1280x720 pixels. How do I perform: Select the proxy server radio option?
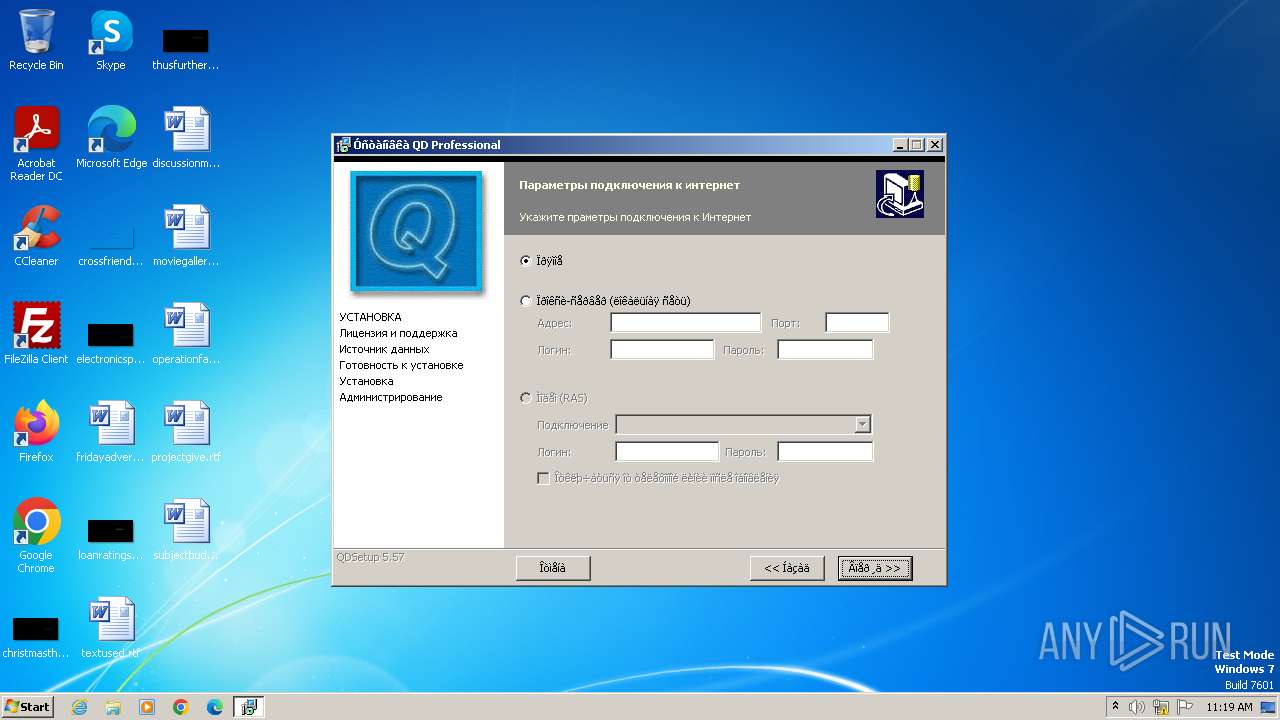pos(526,301)
